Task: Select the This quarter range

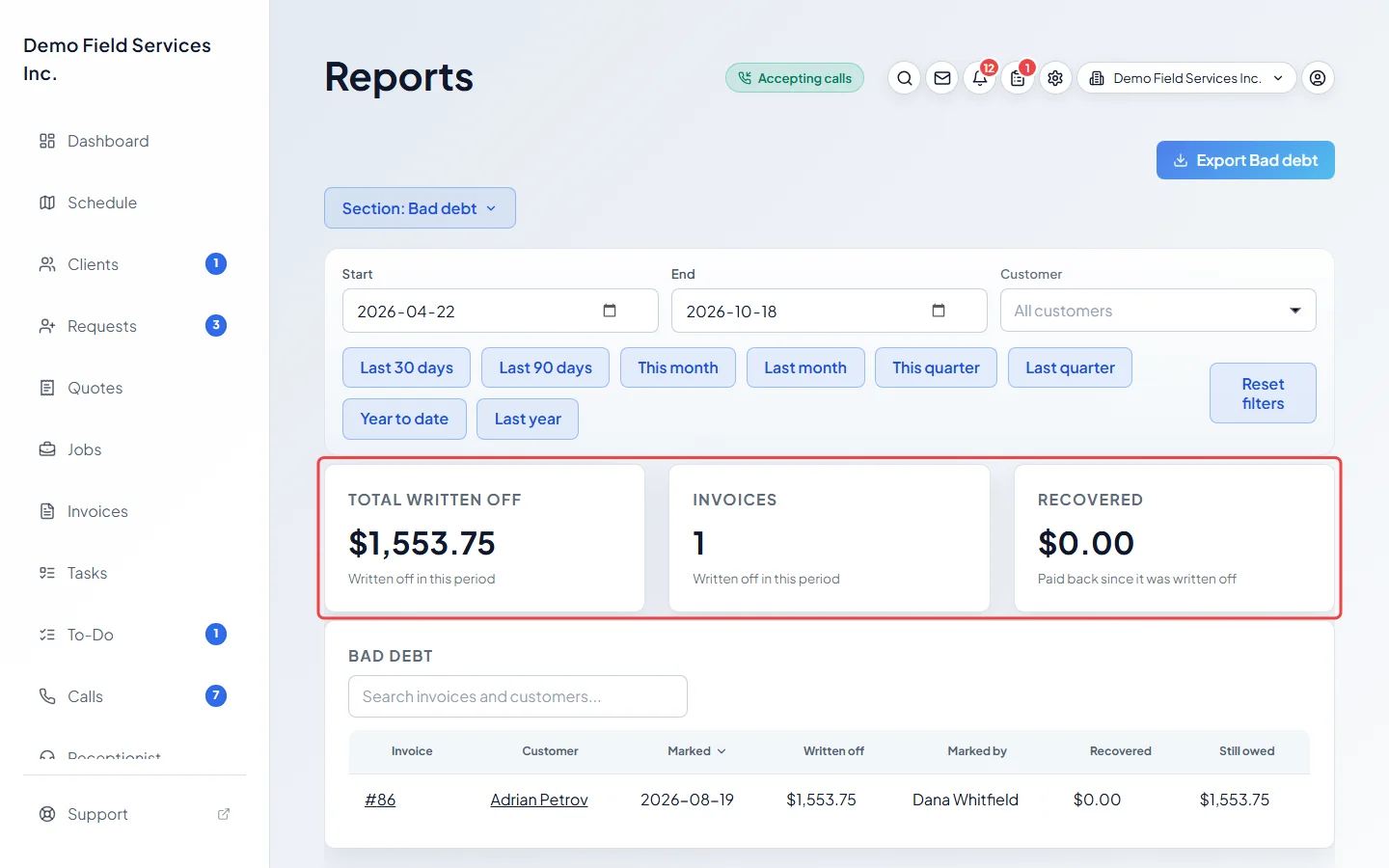Action: point(936,367)
